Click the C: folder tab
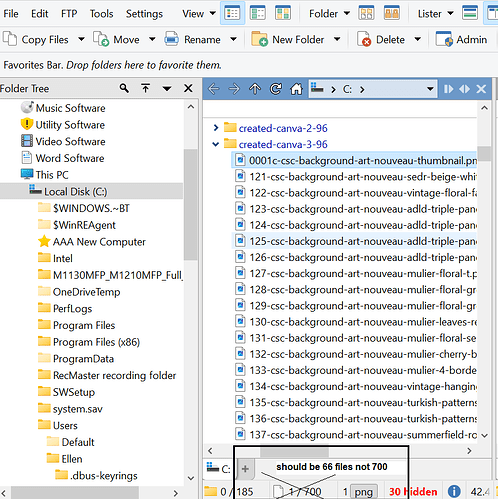Viewport: 498px width, 499px height. point(219,469)
